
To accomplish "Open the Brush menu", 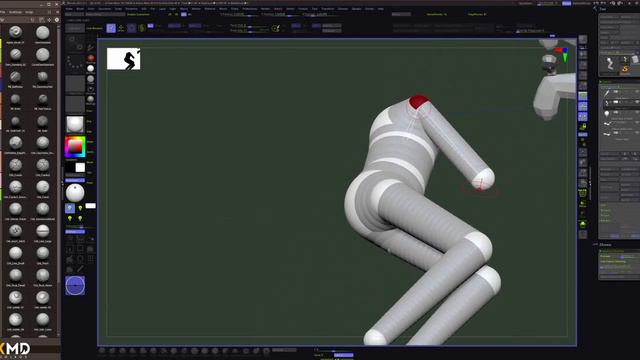I will (x=80, y=9).
